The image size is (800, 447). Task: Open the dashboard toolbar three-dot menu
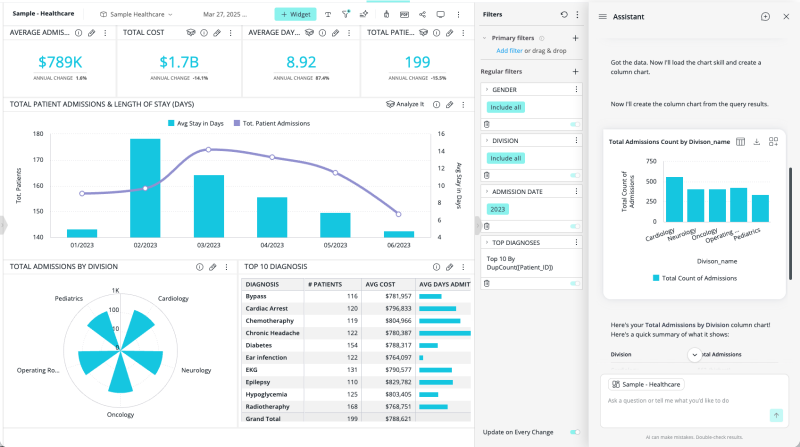458,14
